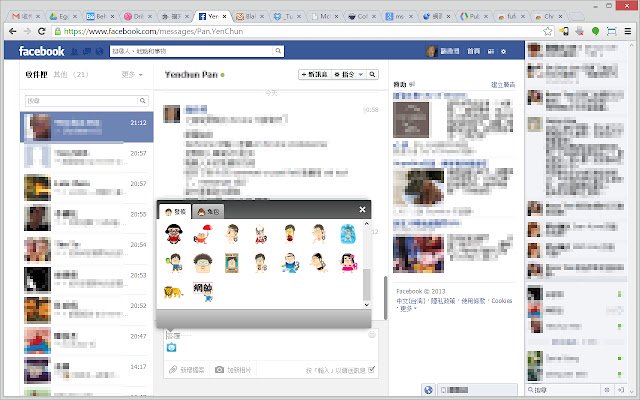Viewport: 640px width, 400px height.
Task: Choose the girl in pink dress sticker
Action: click(x=348, y=263)
